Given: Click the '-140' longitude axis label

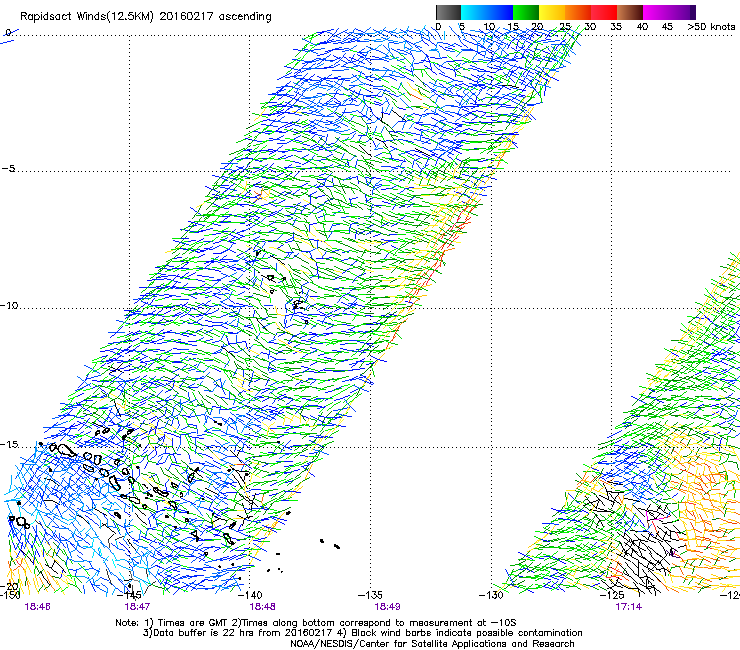Looking at the screenshot, I should pos(250,595).
